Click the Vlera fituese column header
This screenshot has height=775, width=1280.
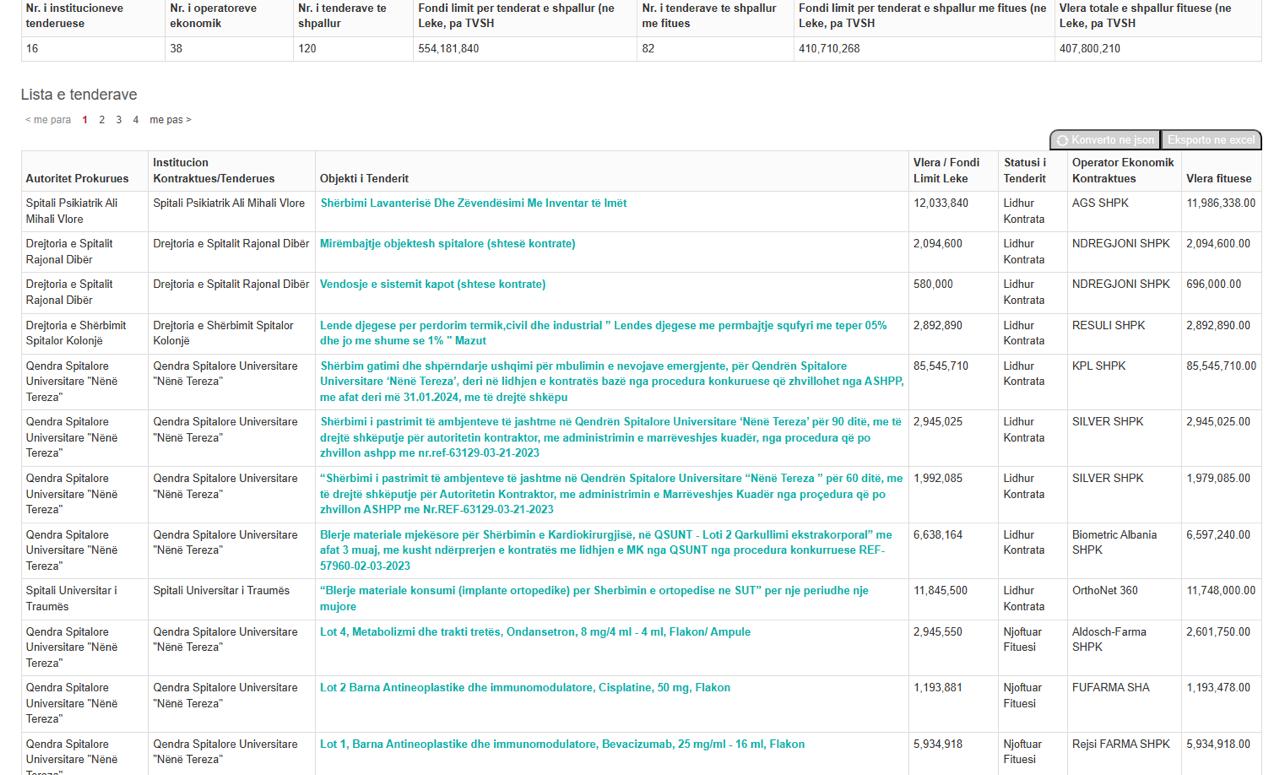tap(1218, 179)
